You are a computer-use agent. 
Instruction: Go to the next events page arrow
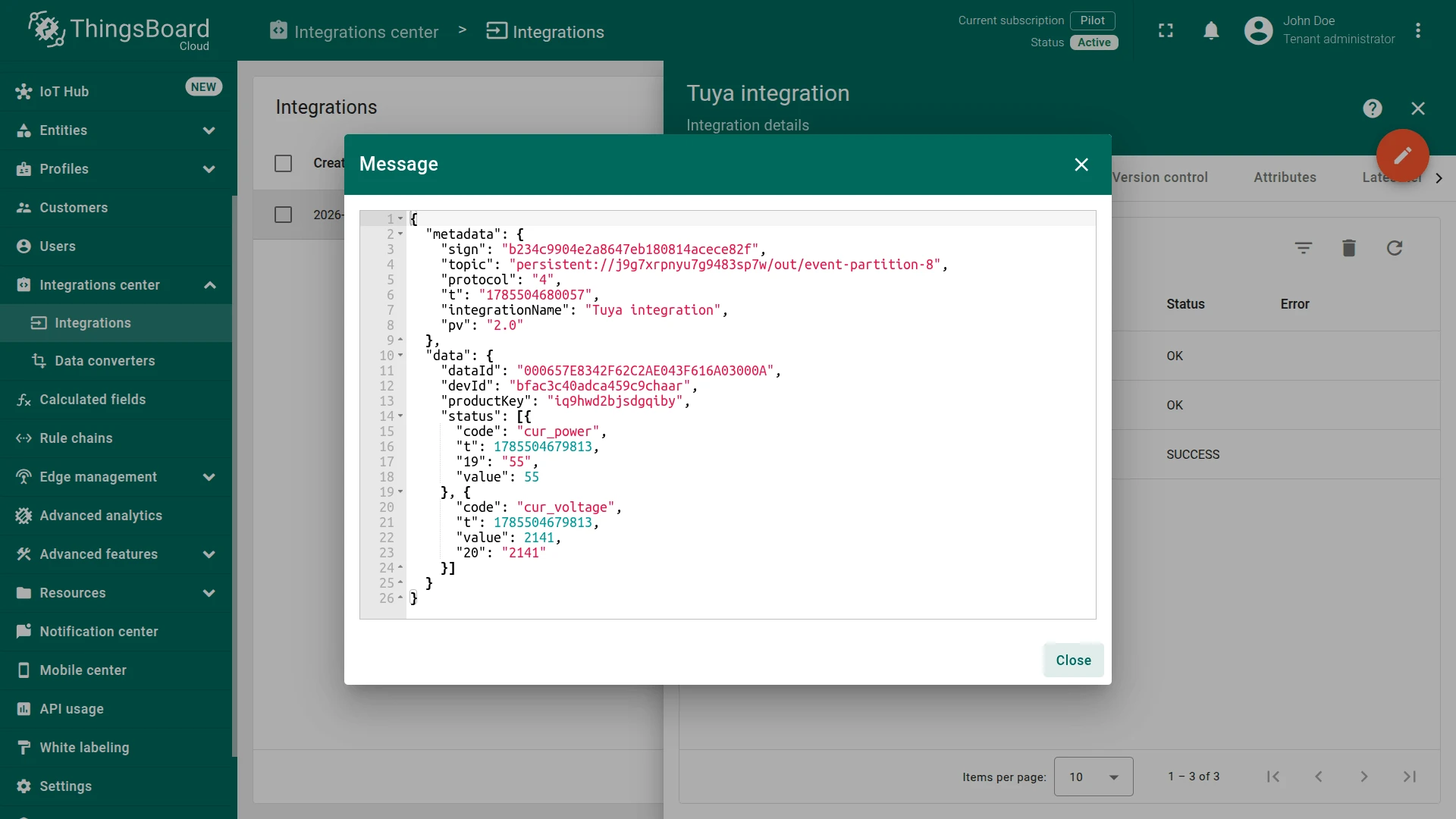[x=1363, y=777]
